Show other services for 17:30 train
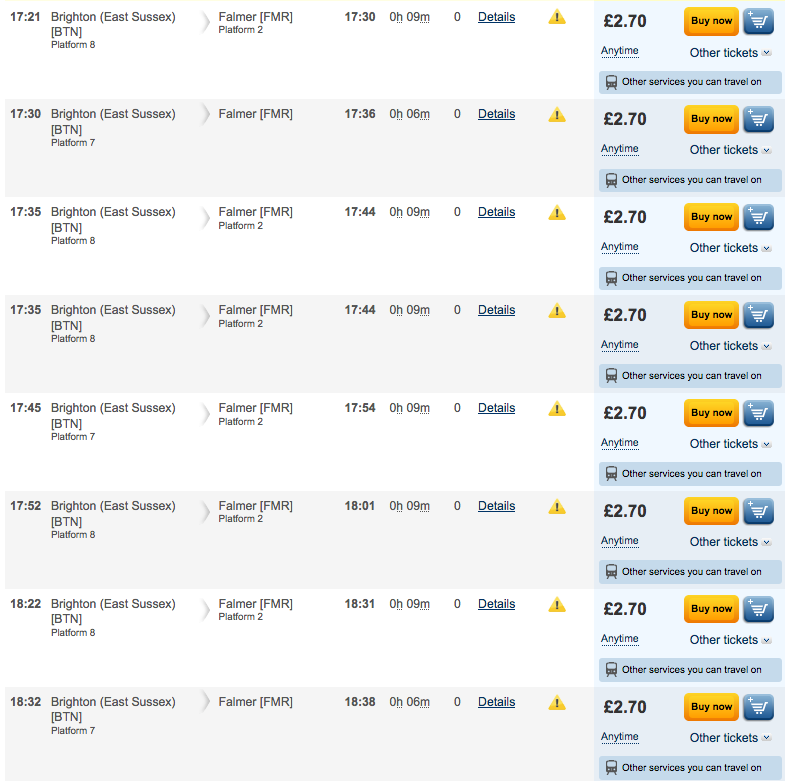Viewport: 785px width, 781px height. click(x=690, y=180)
